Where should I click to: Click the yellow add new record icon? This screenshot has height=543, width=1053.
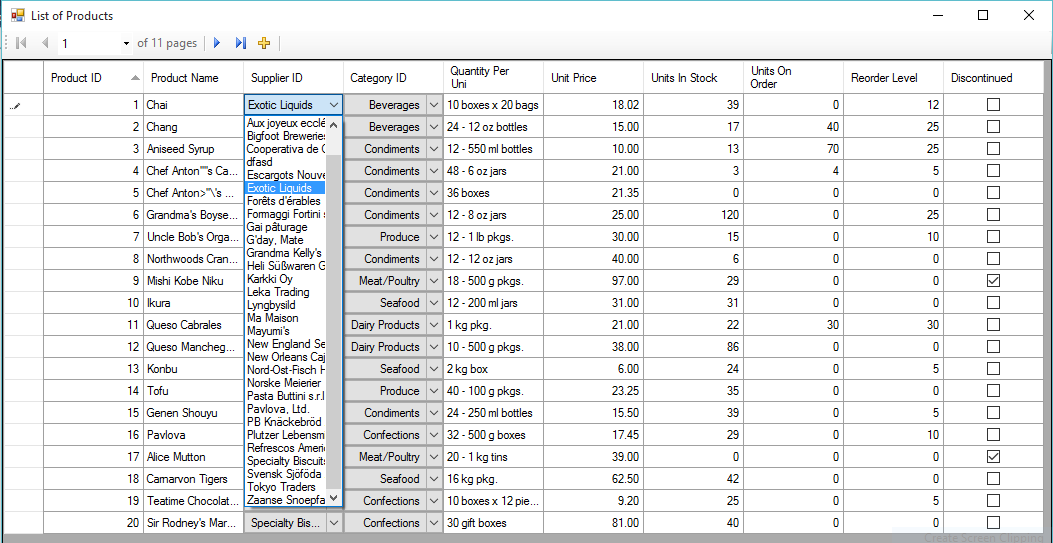point(264,43)
